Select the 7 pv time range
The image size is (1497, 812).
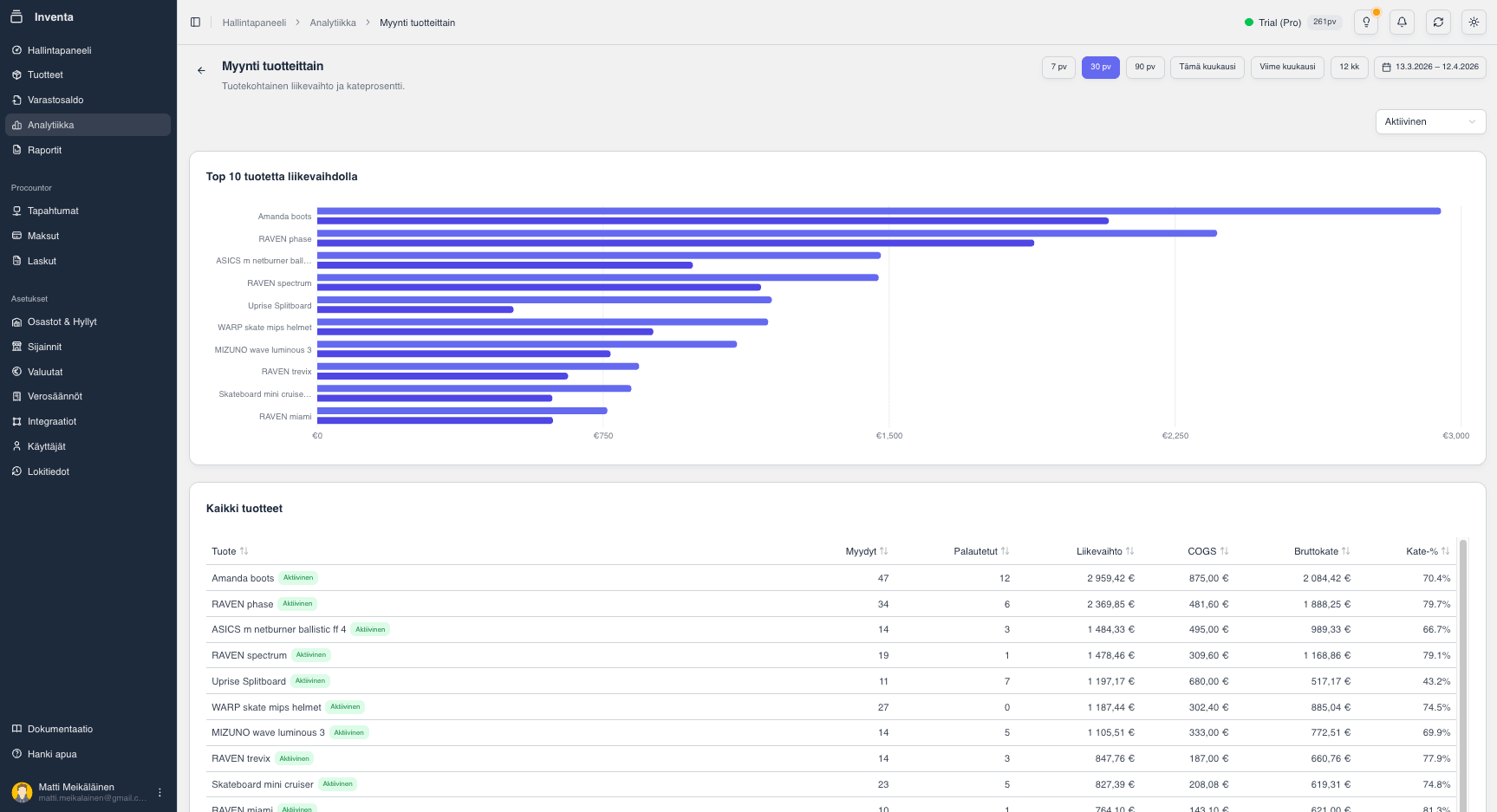coord(1058,67)
